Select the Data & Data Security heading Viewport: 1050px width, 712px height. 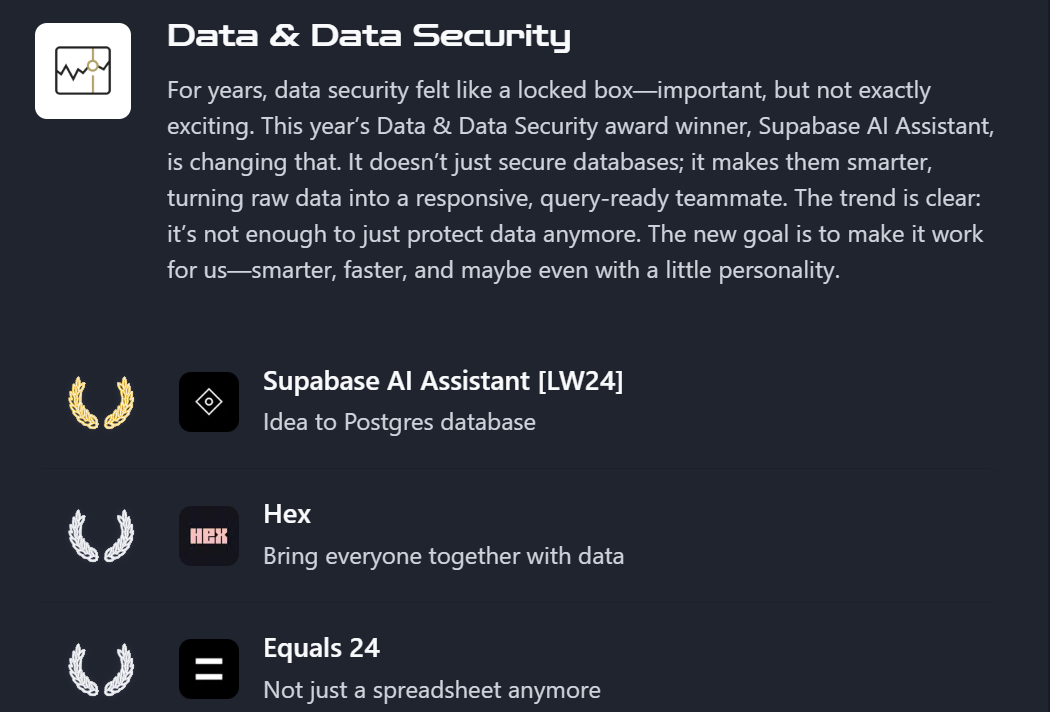[369, 36]
